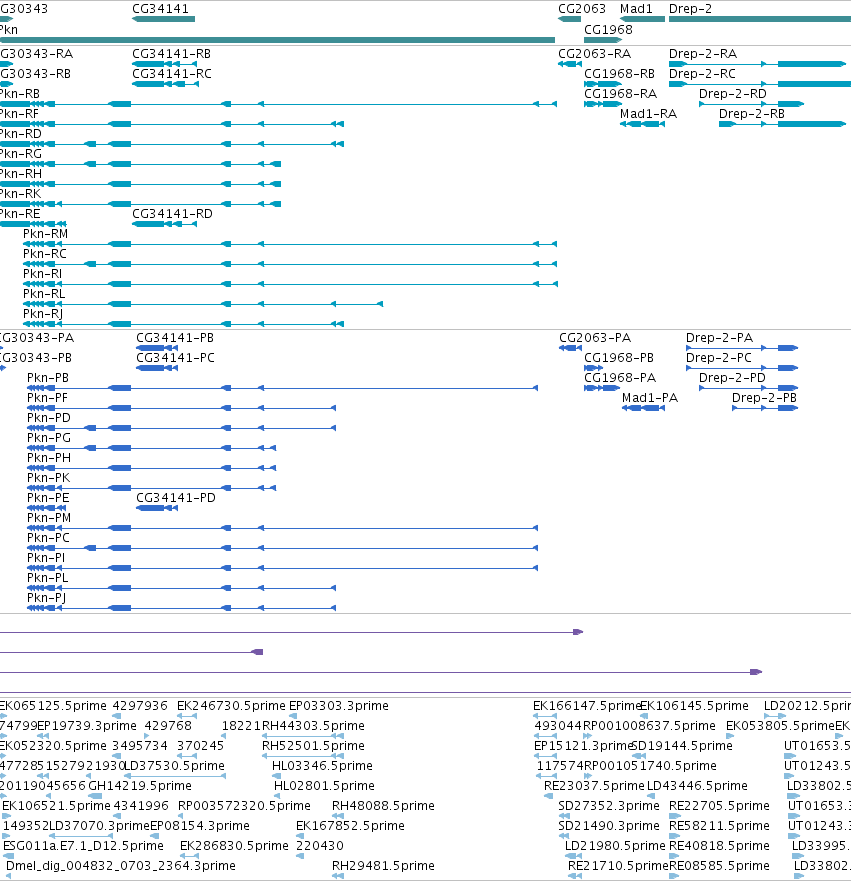Select the Pkn-RI transcript label

click(42, 274)
